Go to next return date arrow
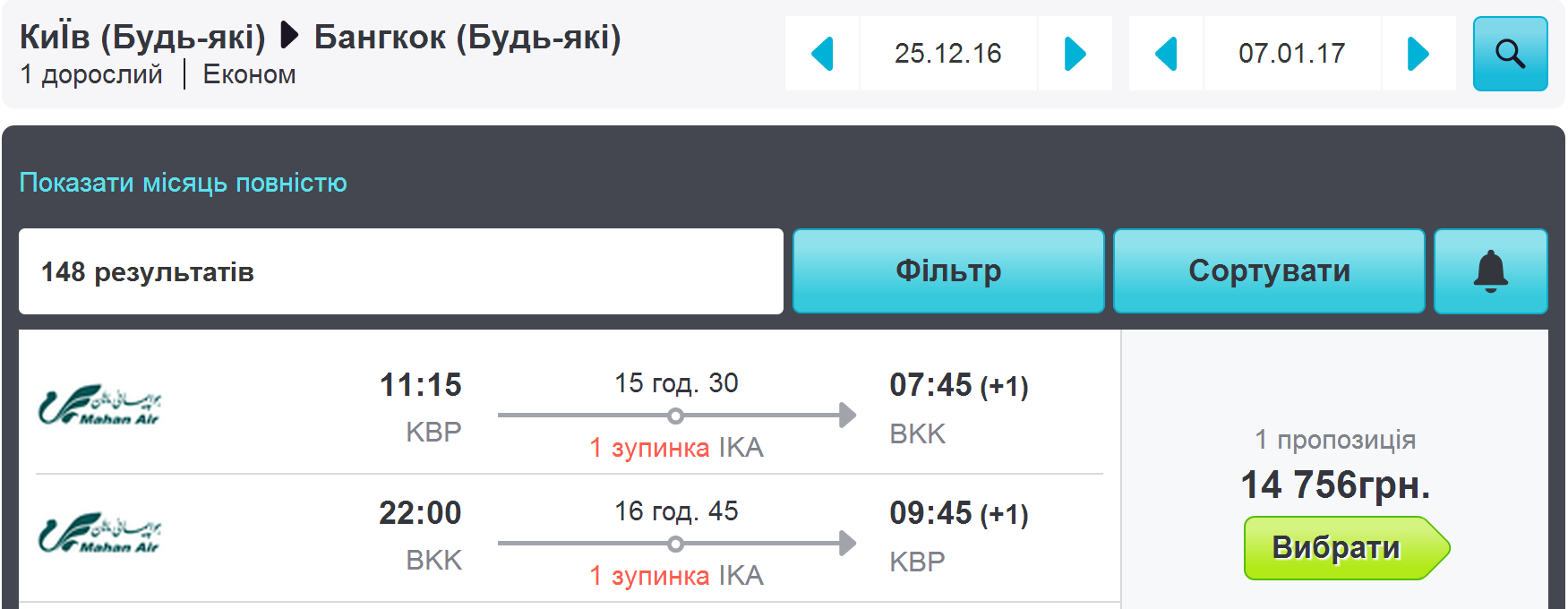Viewport: 1568px width, 609px height. click(1419, 54)
